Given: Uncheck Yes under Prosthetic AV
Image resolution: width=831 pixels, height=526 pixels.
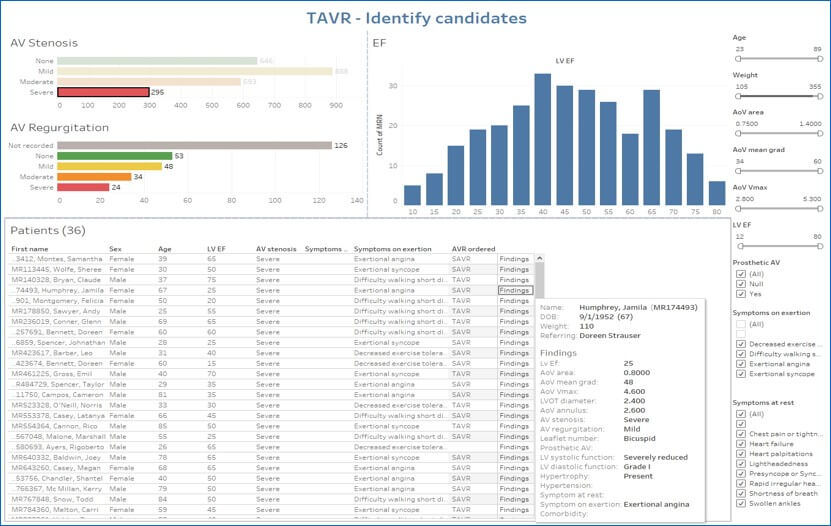Looking at the screenshot, I should point(741,294).
